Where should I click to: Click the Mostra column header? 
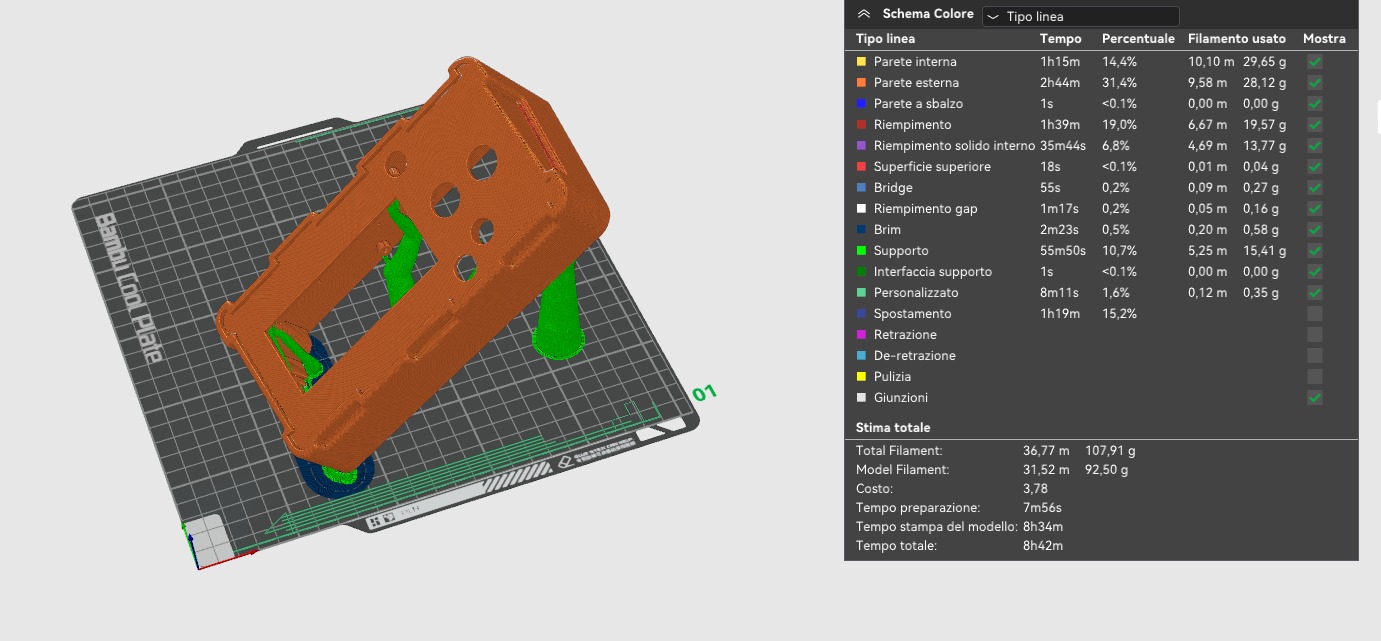pyautogui.click(x=1324, y=39)
